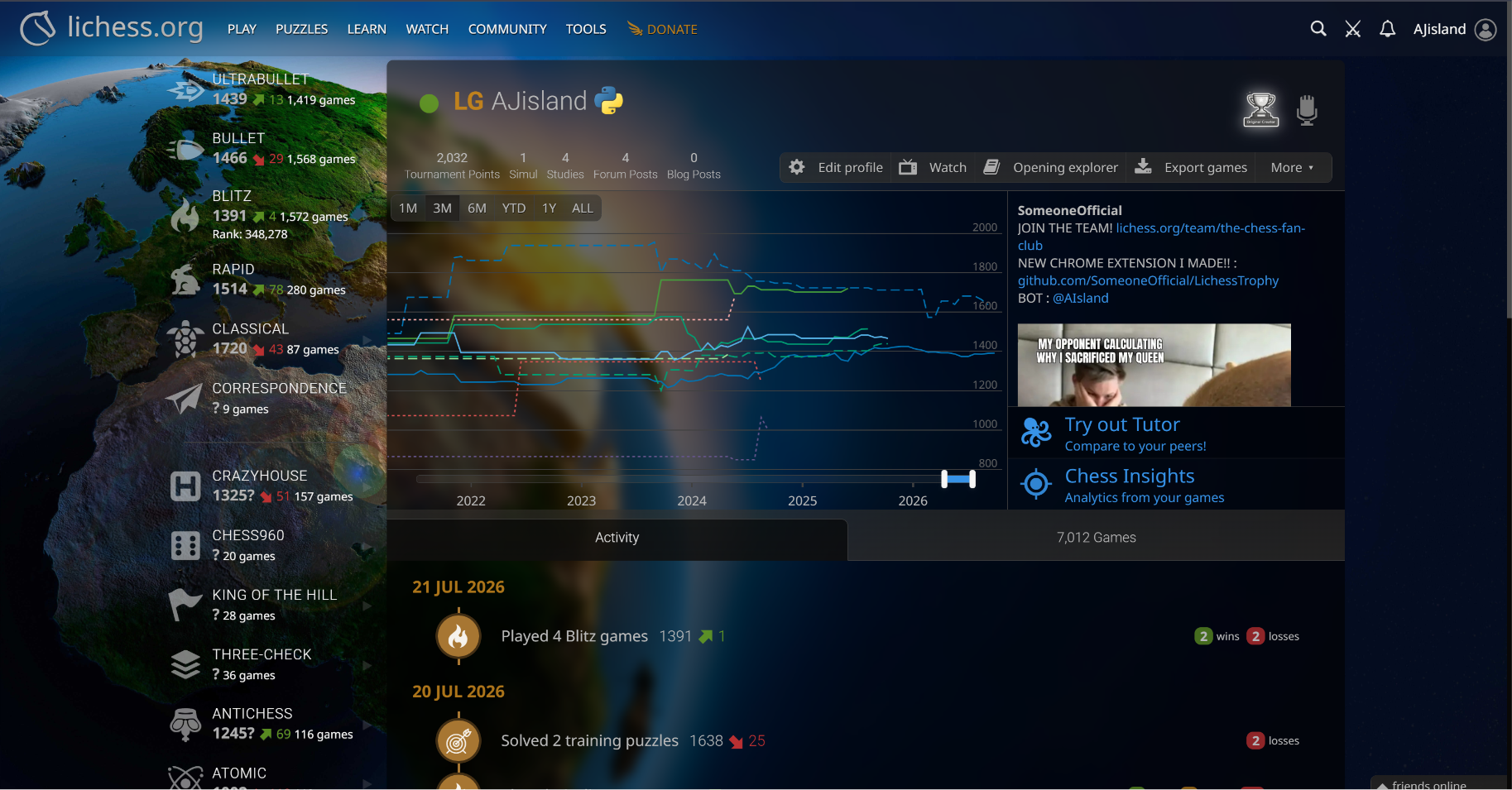Switch to the Activity tab

617,538
